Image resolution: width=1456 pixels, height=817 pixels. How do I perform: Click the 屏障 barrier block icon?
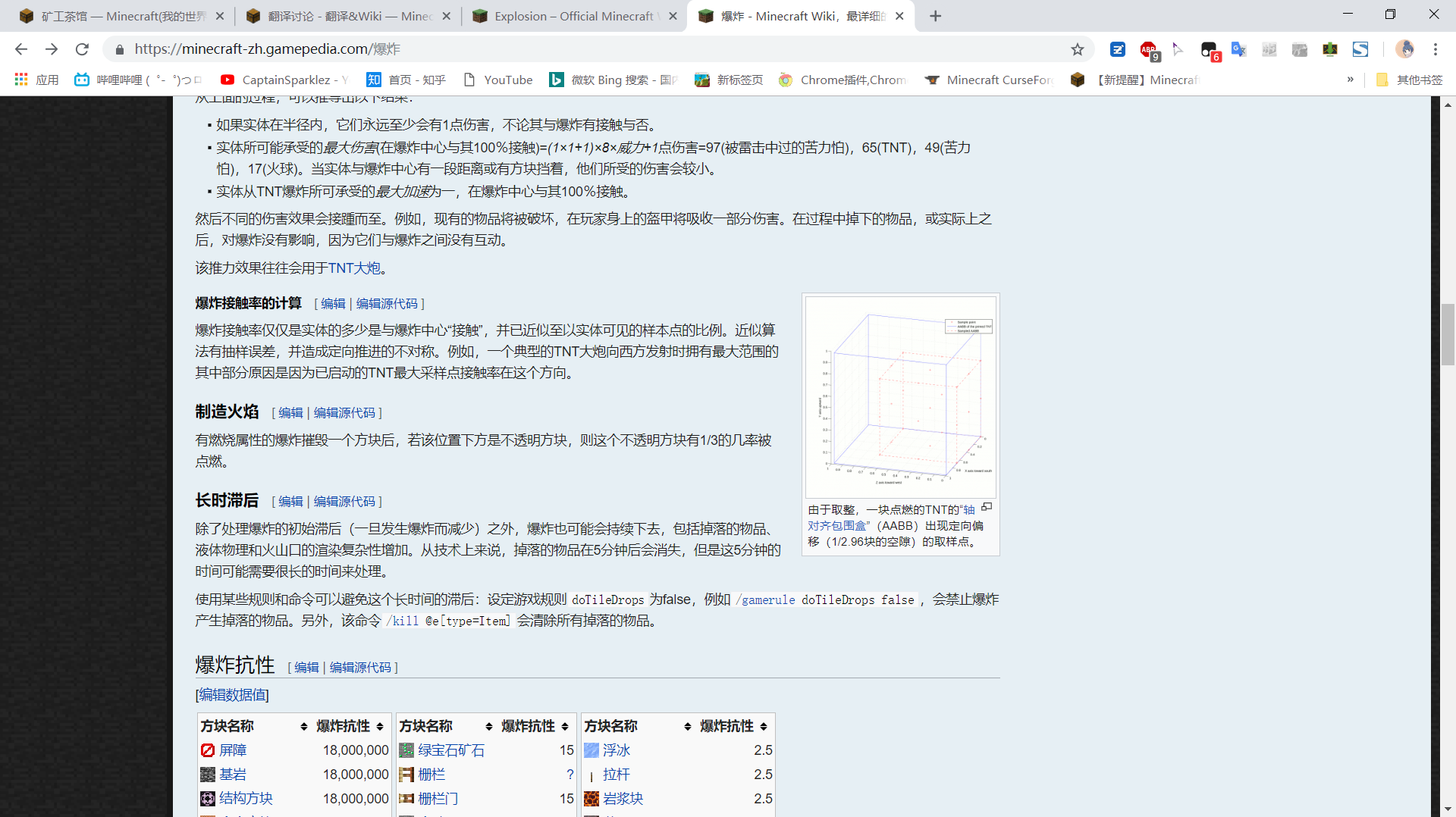pyautogui.click(x=208, y=750)
